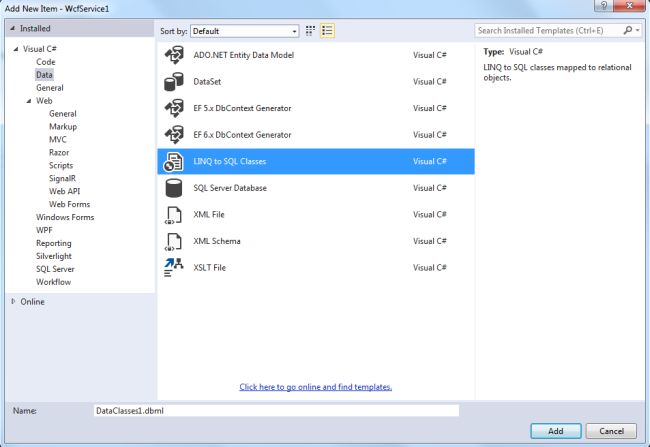
Task: Select Web Forms category
Action: point(69,204)
